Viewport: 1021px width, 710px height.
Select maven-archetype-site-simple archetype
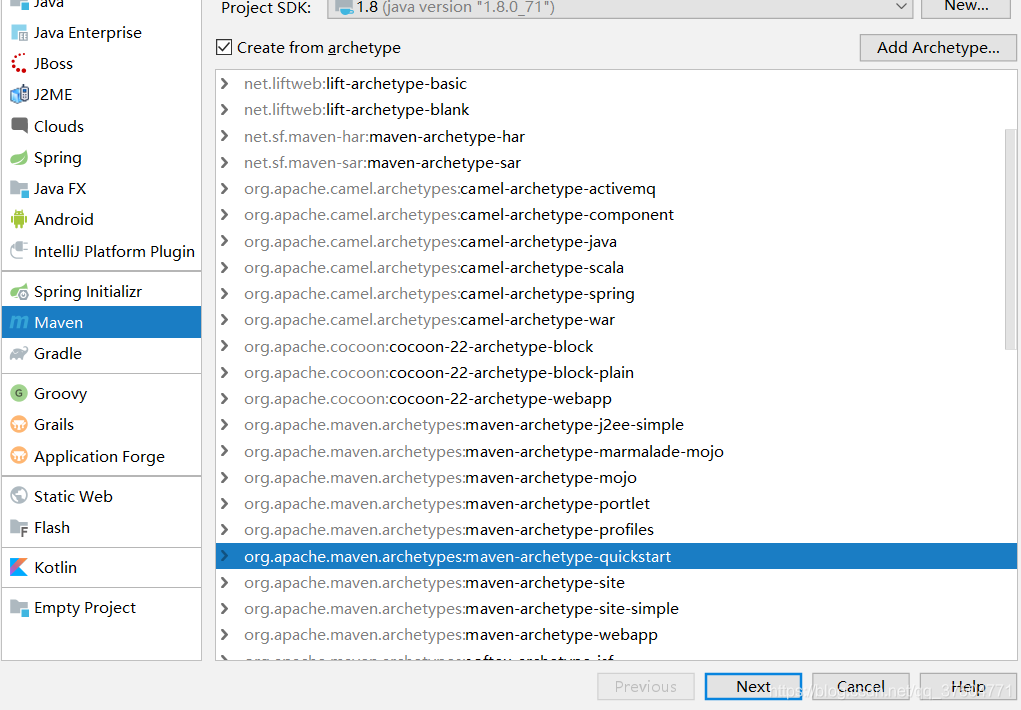click(x=616, y=608)
